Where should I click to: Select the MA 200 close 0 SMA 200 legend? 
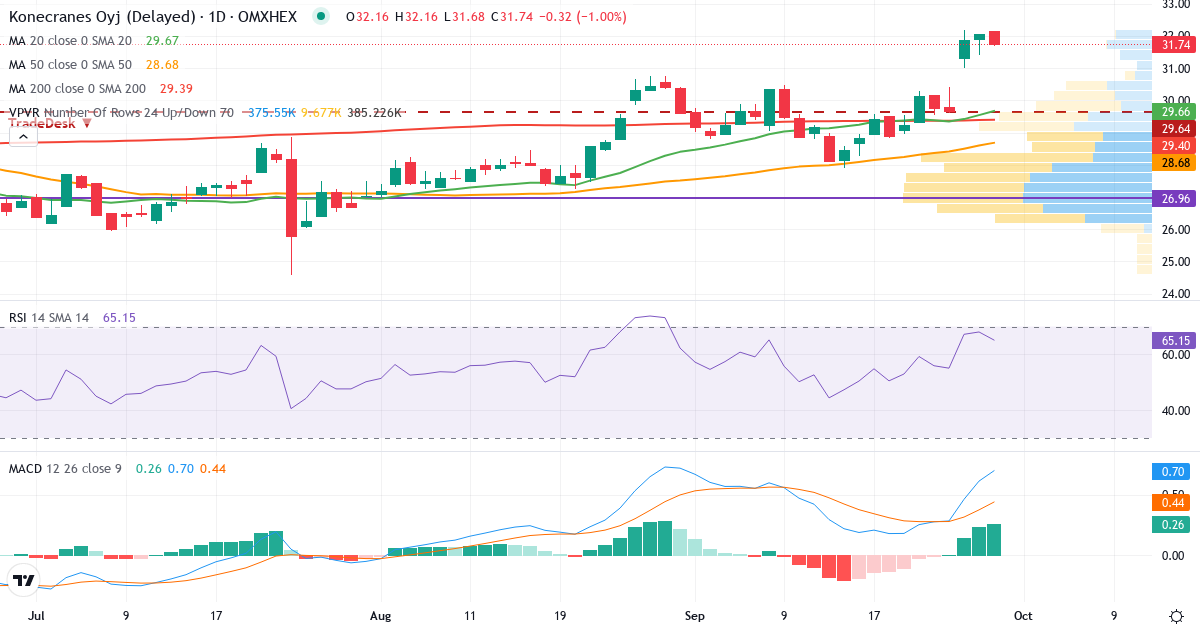click(x=77, y=88)
